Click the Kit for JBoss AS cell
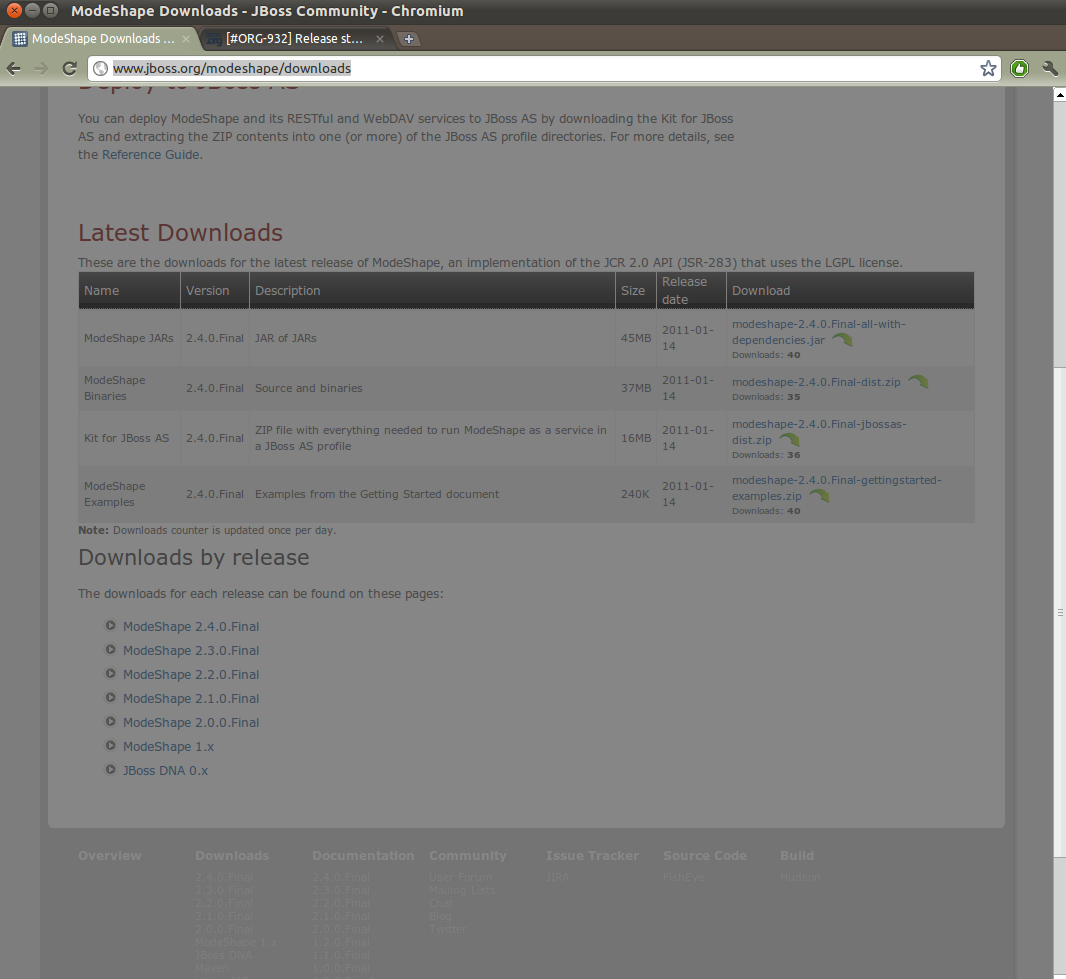The height and width of the screenshot is (979, 1066). coord(129,439)
